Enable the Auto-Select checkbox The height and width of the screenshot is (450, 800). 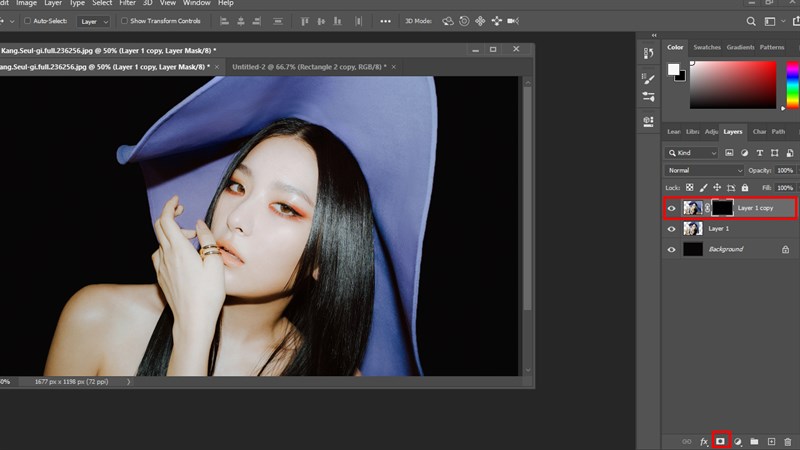tap(28, 21)
